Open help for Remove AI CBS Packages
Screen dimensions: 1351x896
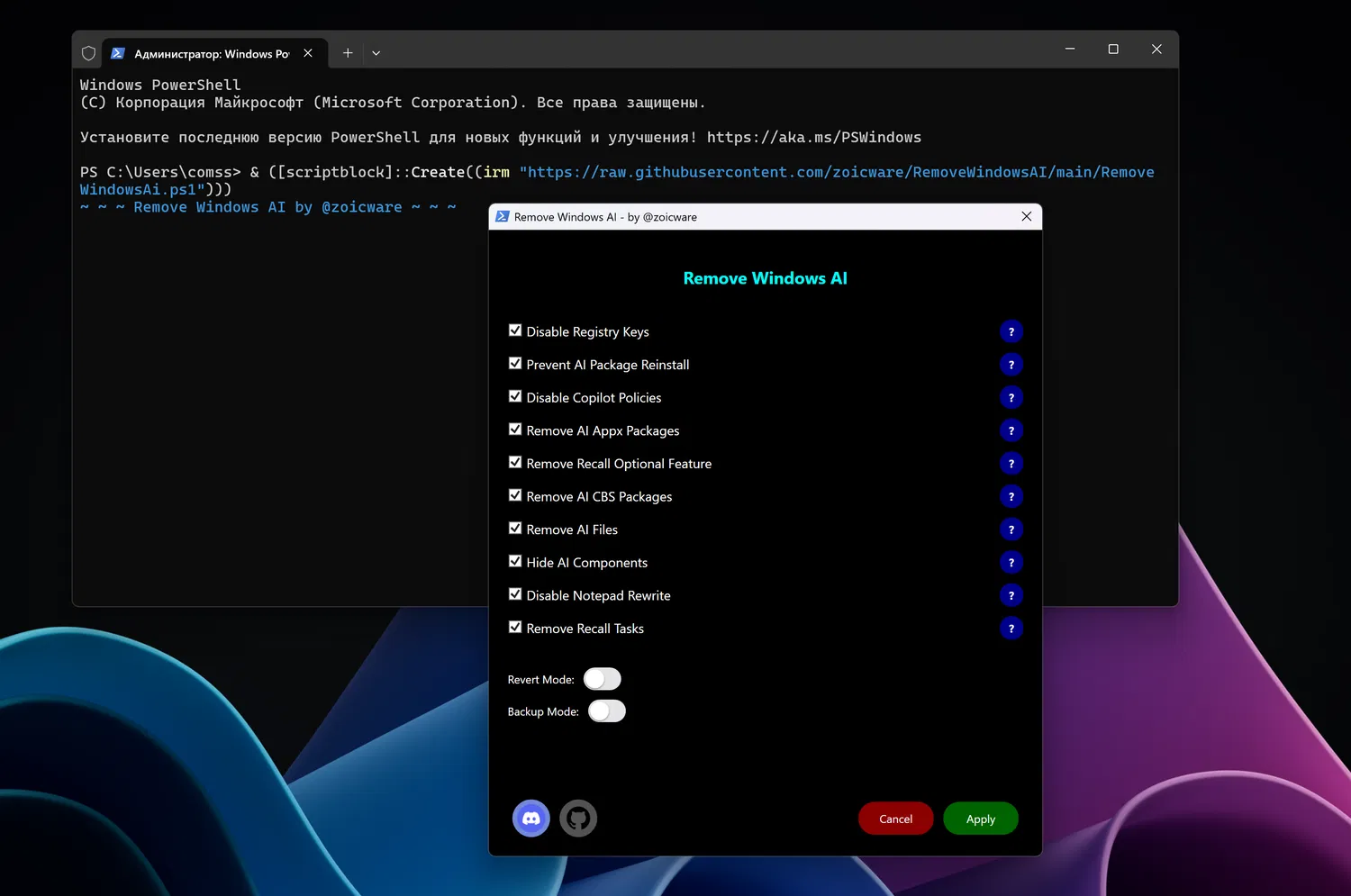(1011, 497)
